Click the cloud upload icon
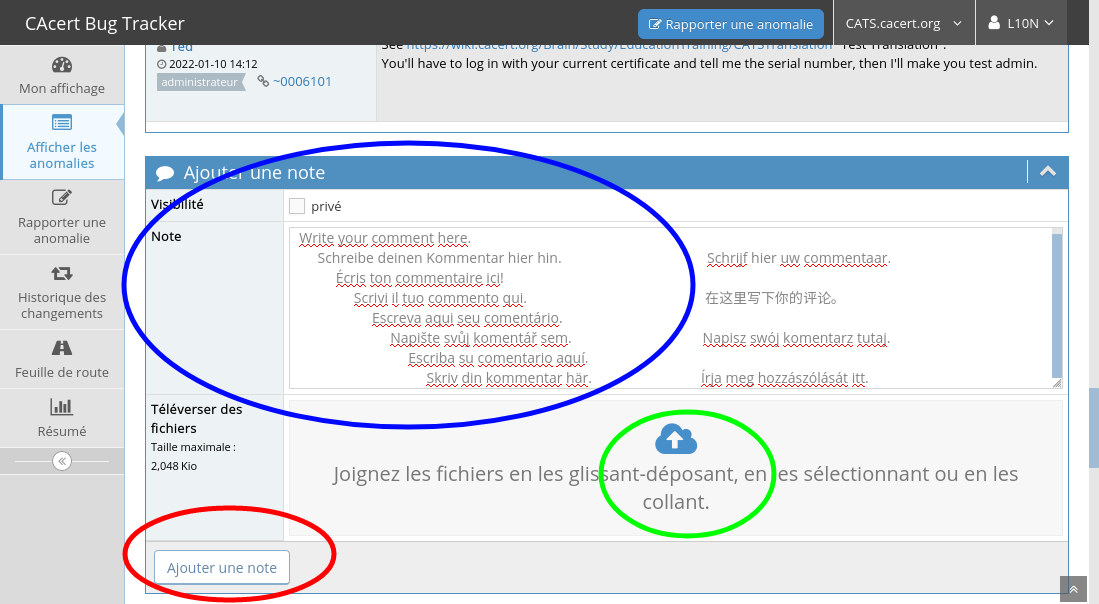 (675, 439)
